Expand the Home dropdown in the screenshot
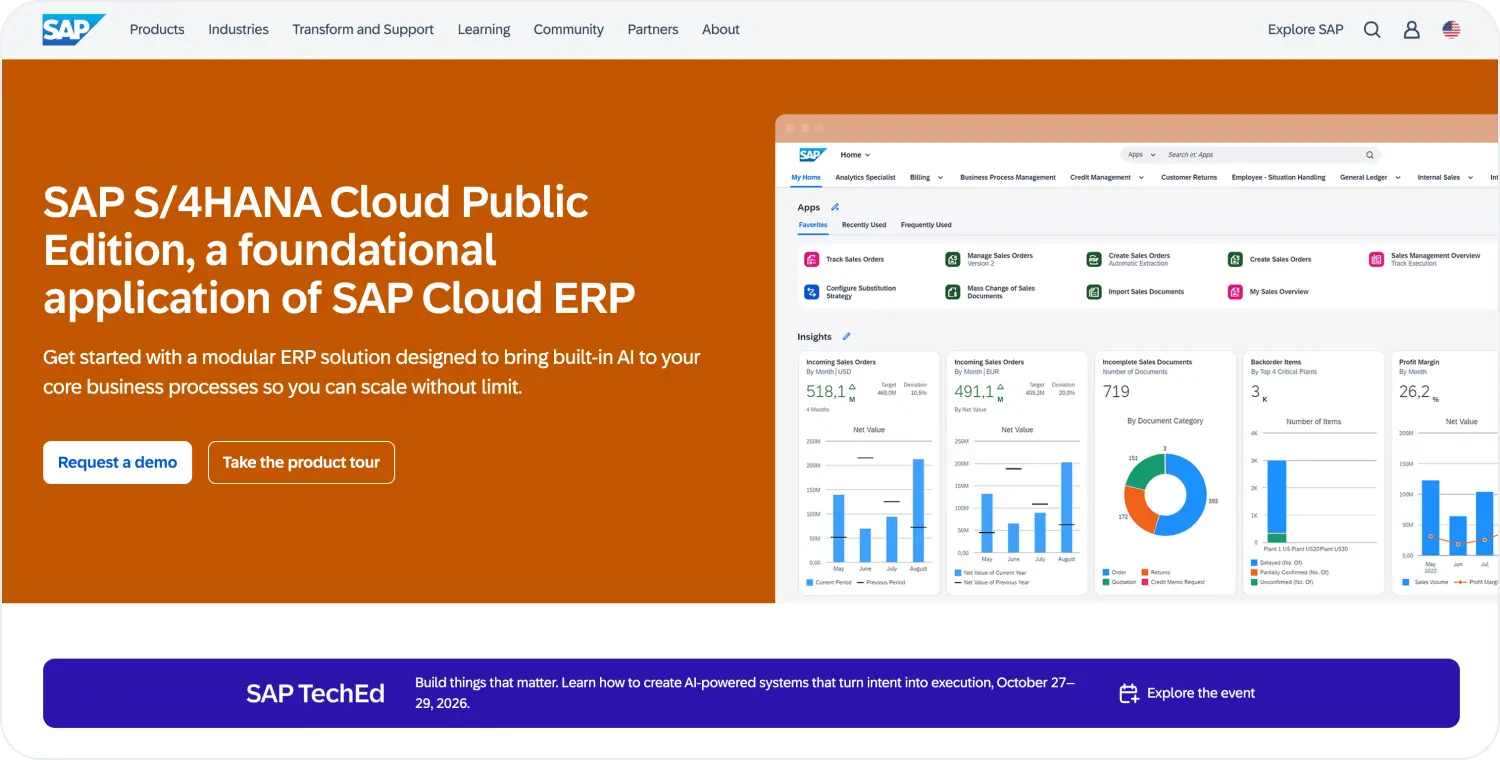This screenshot has width=1500, height=760. click(x=855, y=155)
